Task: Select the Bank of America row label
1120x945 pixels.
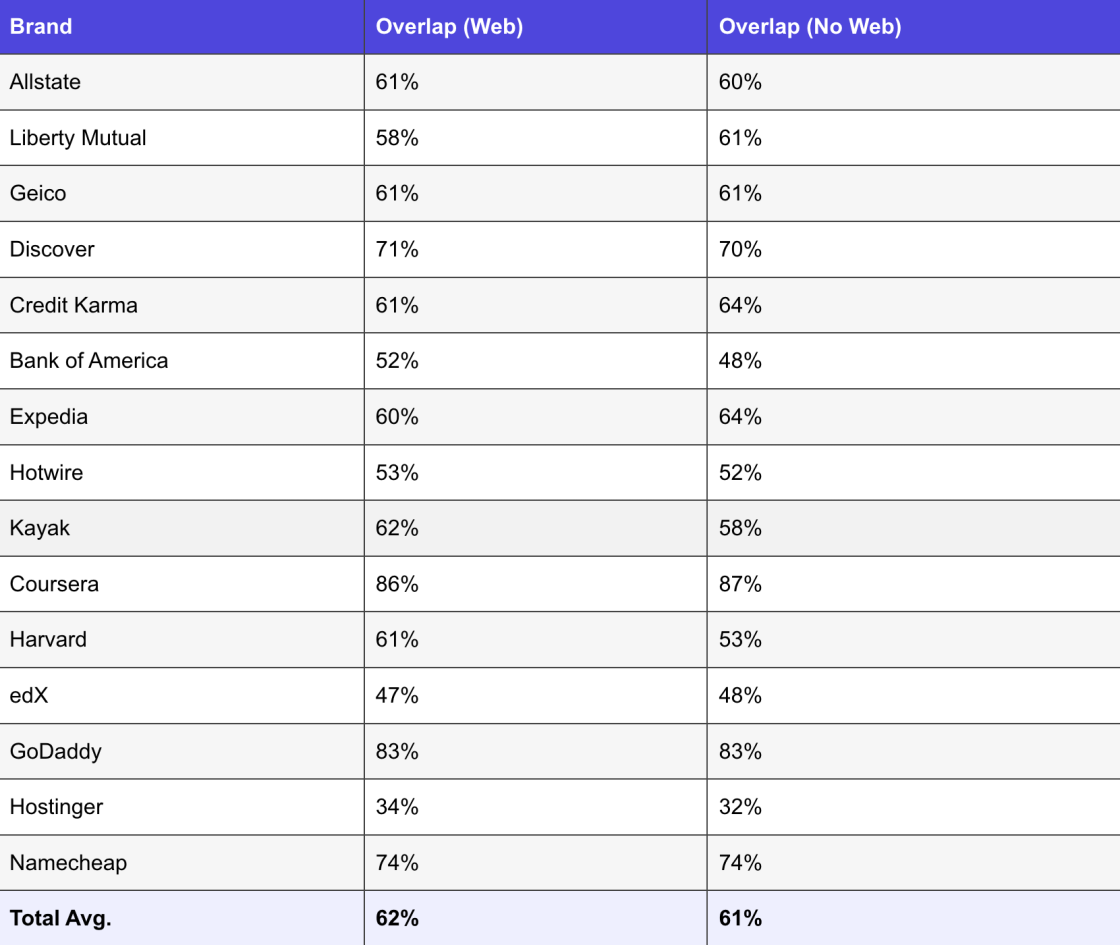Action: pyautogui.click(x=89, y=361)
